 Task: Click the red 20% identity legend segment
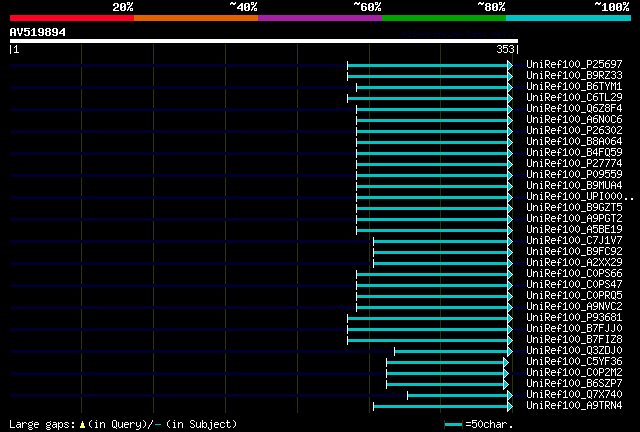tap(72, 18)
